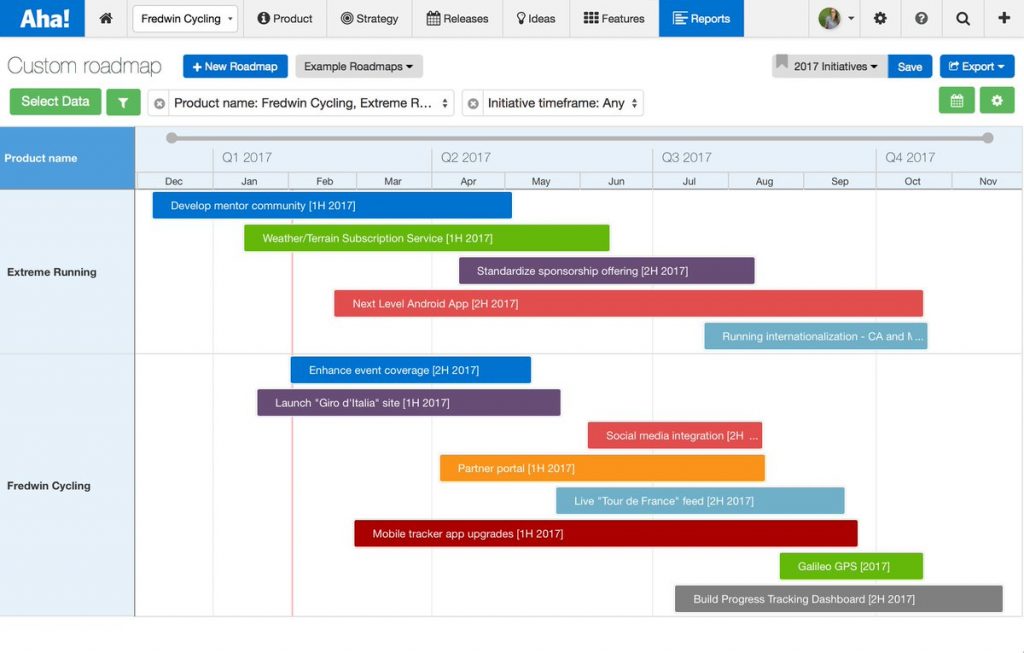This screenshot has width=1024, height=653.
Task: Open the Fredwin Cycling product dropdown
Action: click(x=186, y=18)
